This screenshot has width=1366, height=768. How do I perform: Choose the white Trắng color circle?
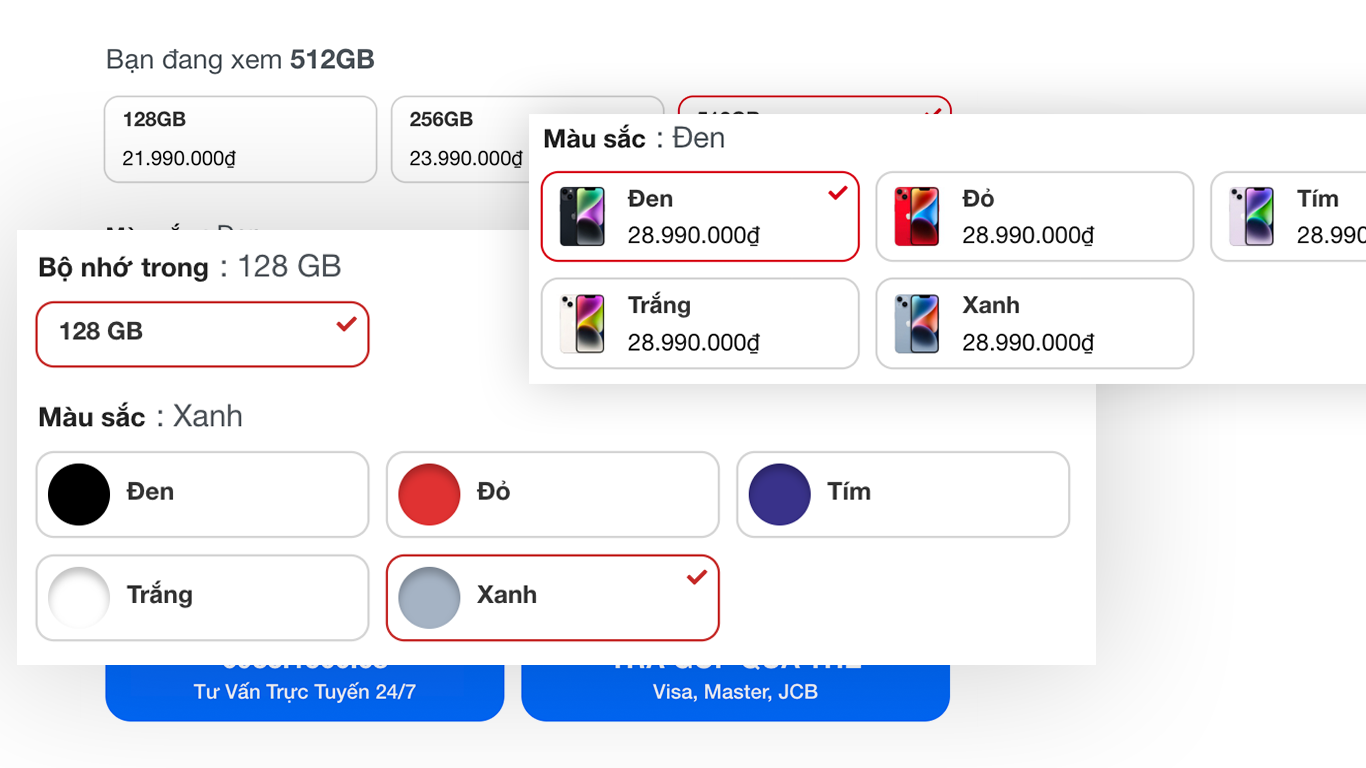79,597
